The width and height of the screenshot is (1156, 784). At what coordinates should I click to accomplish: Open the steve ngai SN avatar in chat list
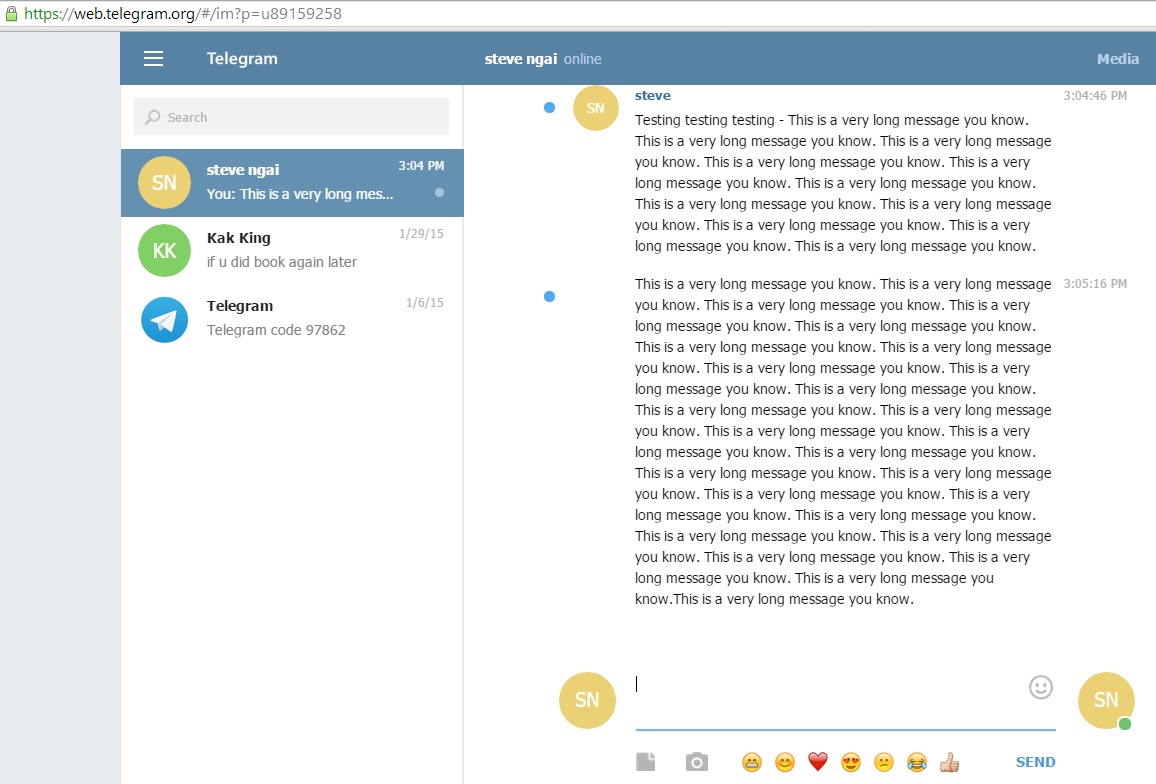coord(164,182)
